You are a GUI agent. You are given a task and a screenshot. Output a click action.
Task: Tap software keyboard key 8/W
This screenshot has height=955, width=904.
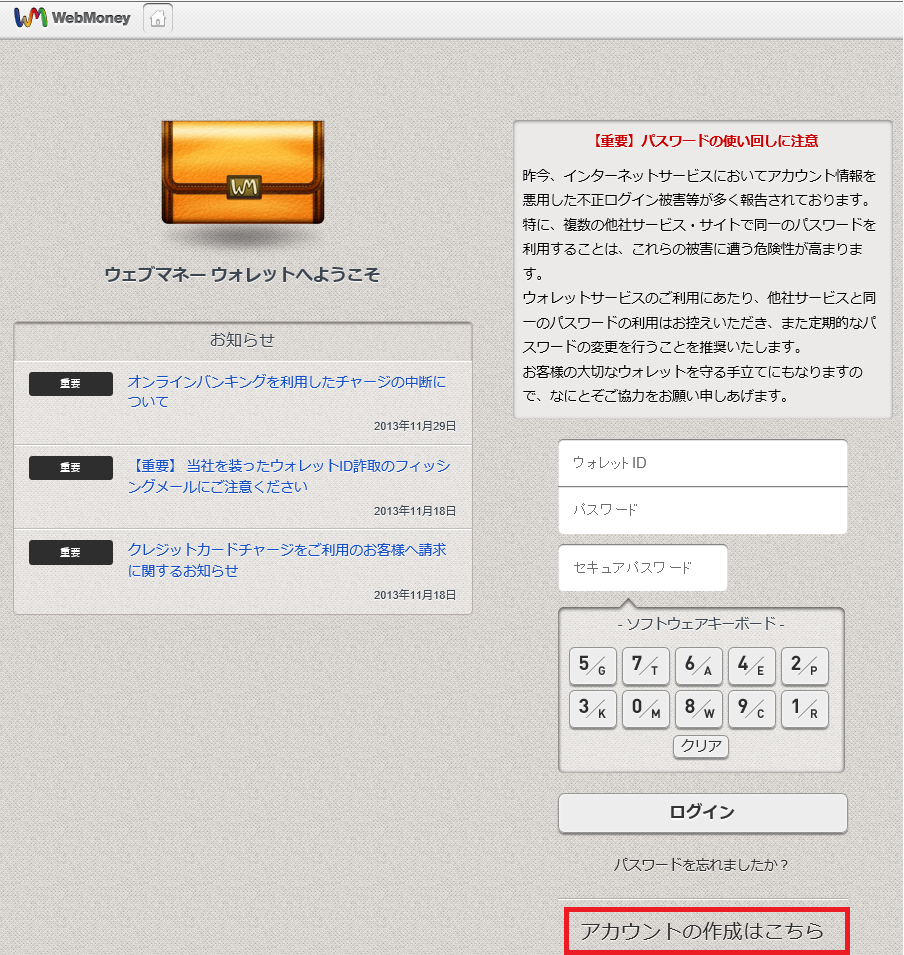[699, 709]
